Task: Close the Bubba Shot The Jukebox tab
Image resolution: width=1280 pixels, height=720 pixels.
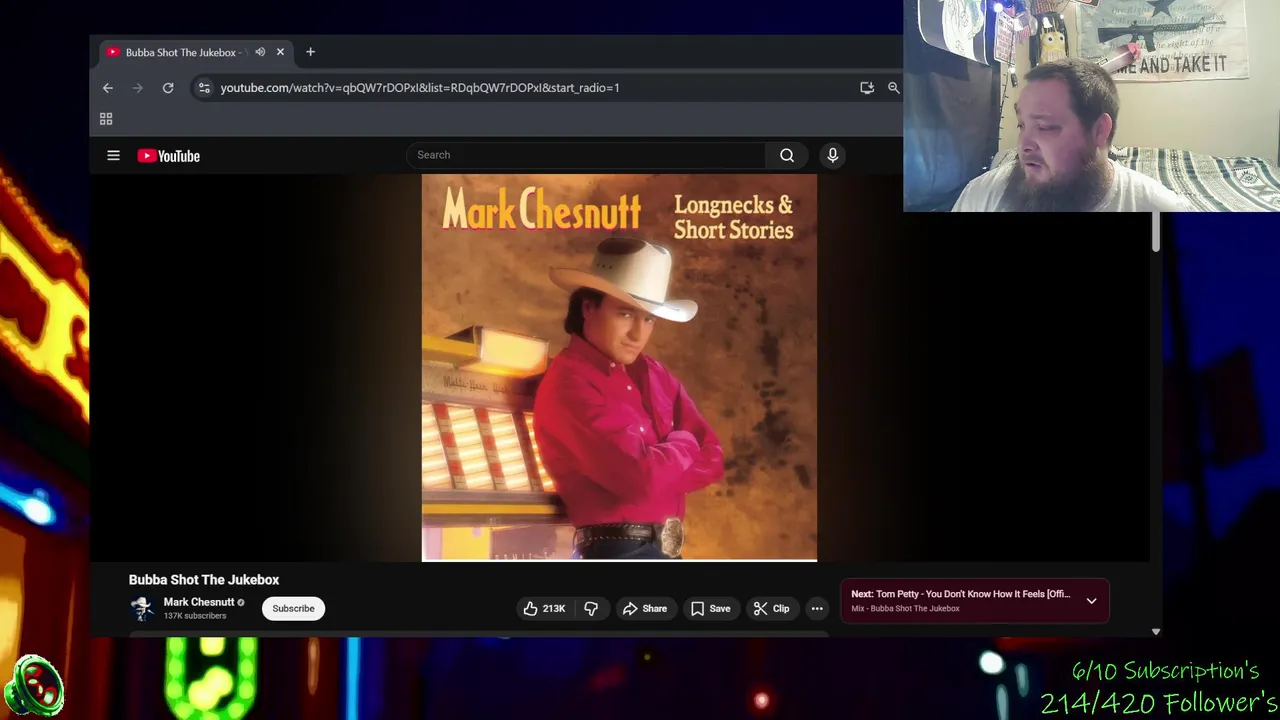Action: [x=280, y=52]
